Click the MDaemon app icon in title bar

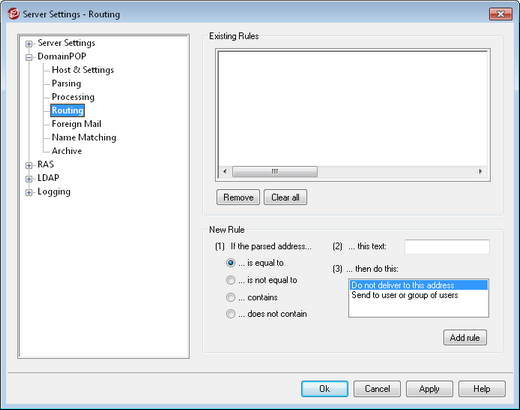[x=13, y=14]
